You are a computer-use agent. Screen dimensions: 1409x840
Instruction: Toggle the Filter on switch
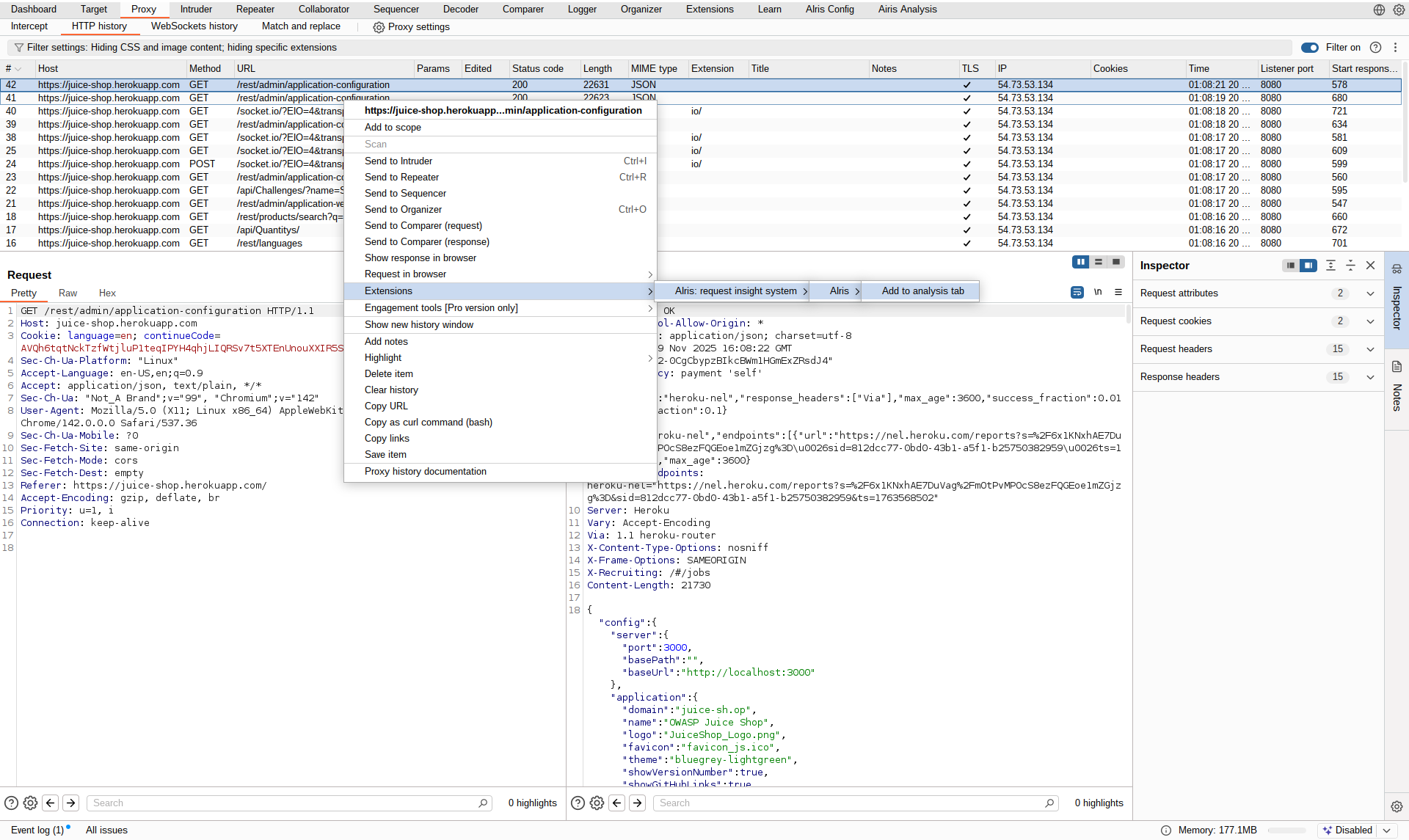click(x=1309, y=48)
